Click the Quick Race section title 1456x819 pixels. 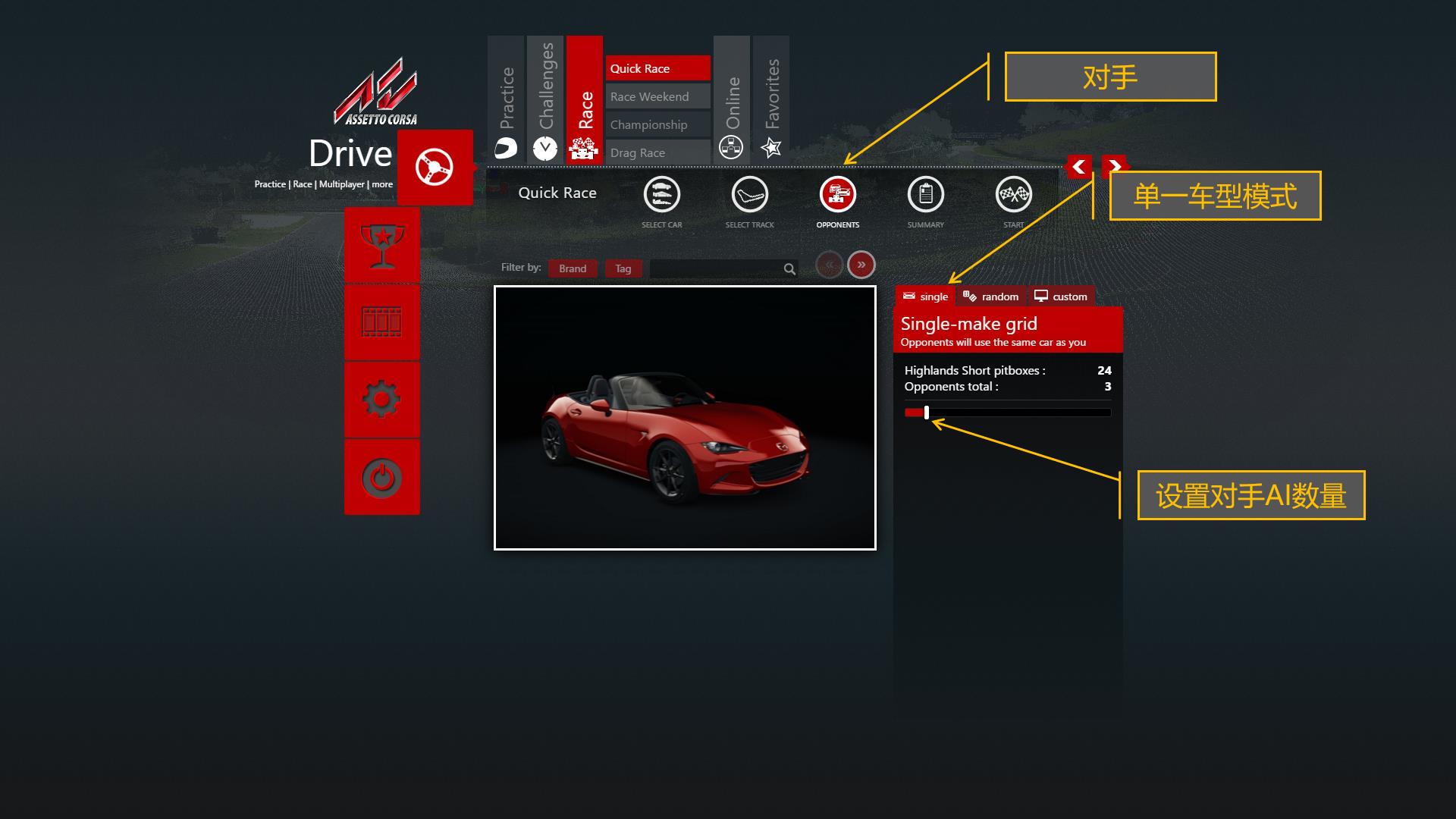tap(557, 193)
